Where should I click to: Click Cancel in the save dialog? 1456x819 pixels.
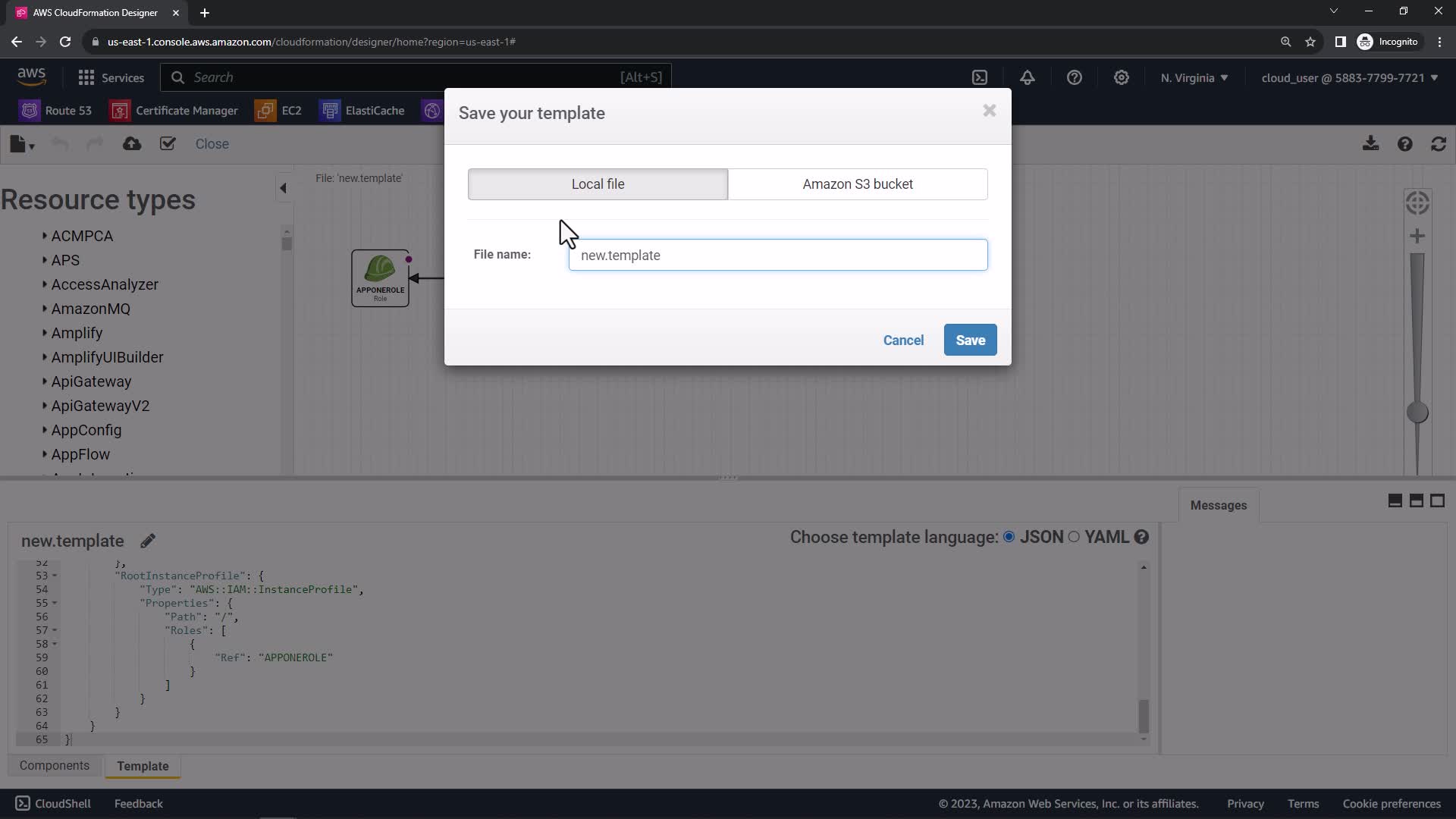[903, 340]
